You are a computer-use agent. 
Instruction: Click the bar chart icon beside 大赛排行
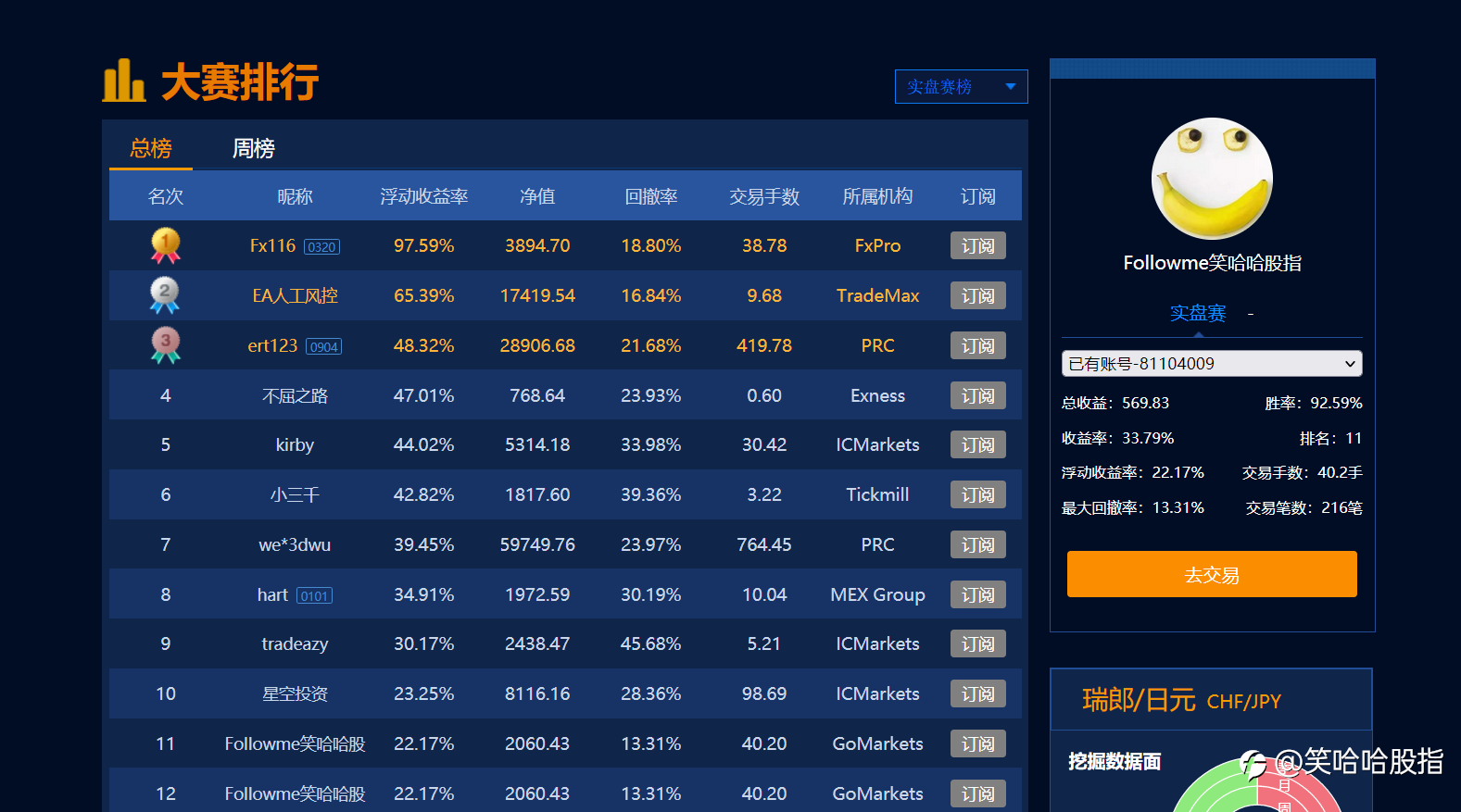[124, 81]
